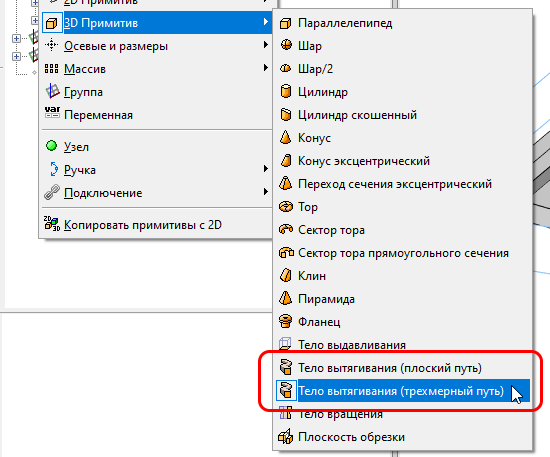550x457 pixels.
Task: Choose the Массив menu item
Action: 157,69
